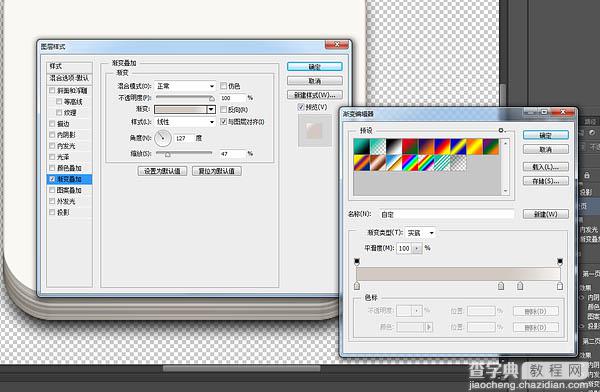Screen dimensions: 600x392
Task: Open the 样式 线性 gradient style dropdown
Action: point(185,122)
